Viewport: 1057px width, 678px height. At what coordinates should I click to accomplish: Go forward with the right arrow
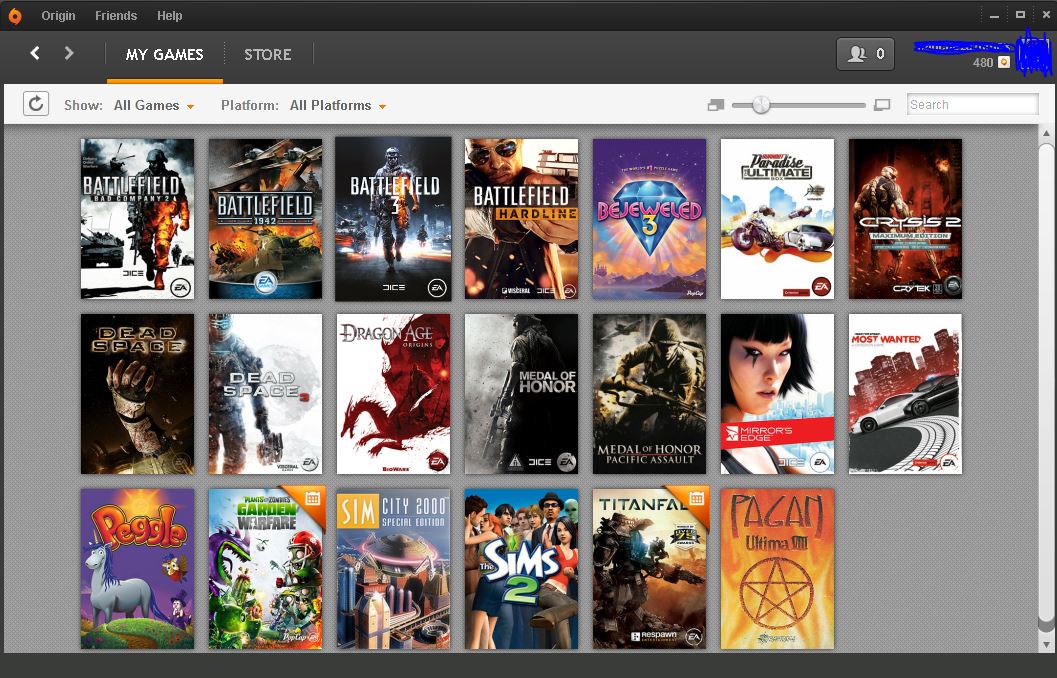[69, 53]
